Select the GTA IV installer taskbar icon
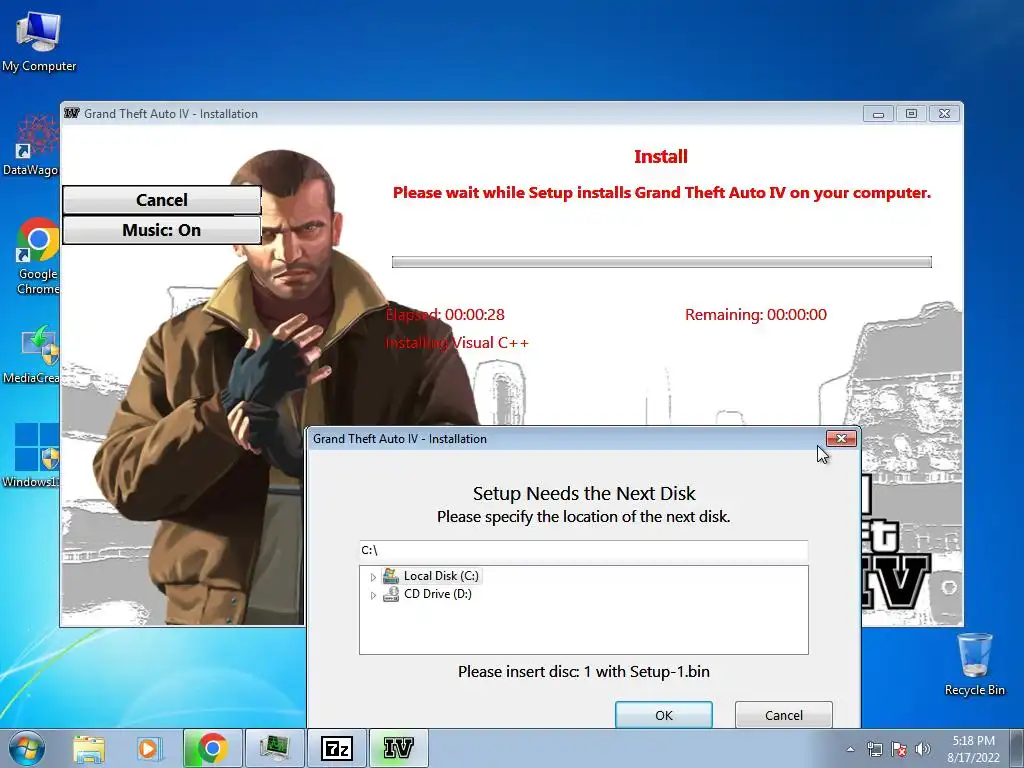 pos(398,748)
